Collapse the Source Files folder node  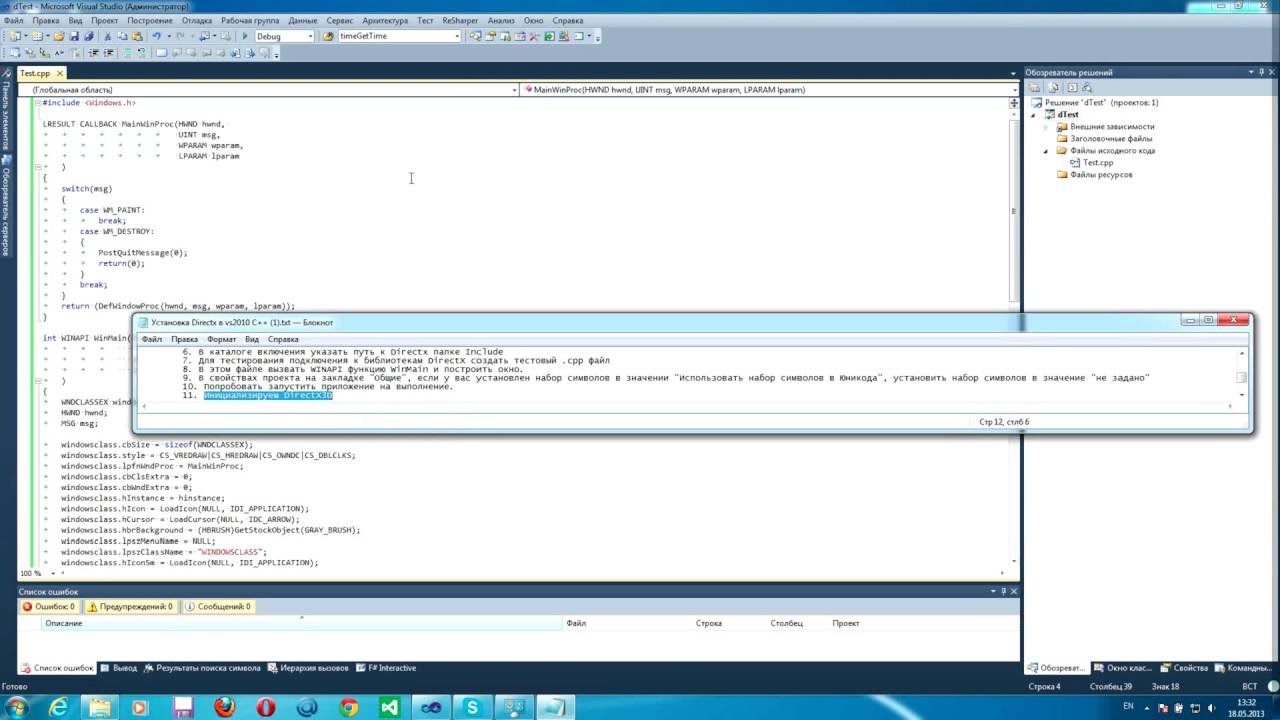pyautogui.click(x=1047, y=151)
